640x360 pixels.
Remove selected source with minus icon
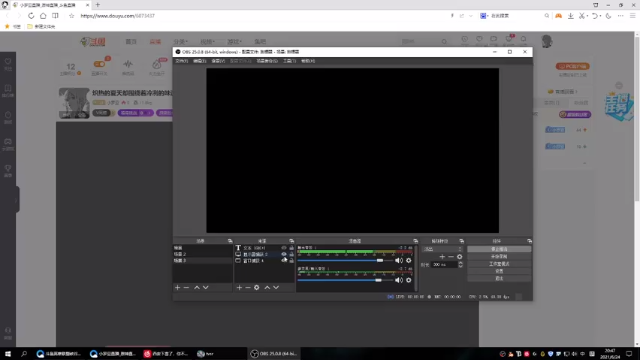pyautogui.click(x=248, y=287)
